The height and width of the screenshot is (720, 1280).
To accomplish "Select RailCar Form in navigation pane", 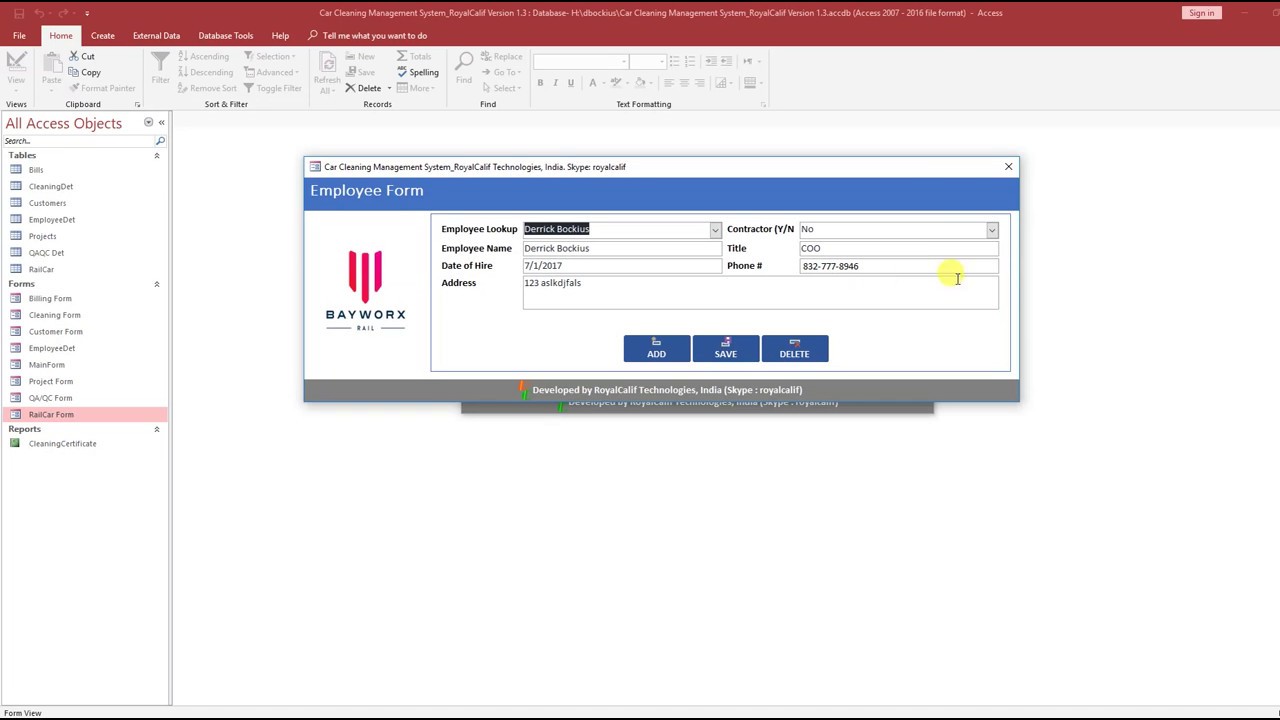I will pyautogui.click(x=84, y=415).
